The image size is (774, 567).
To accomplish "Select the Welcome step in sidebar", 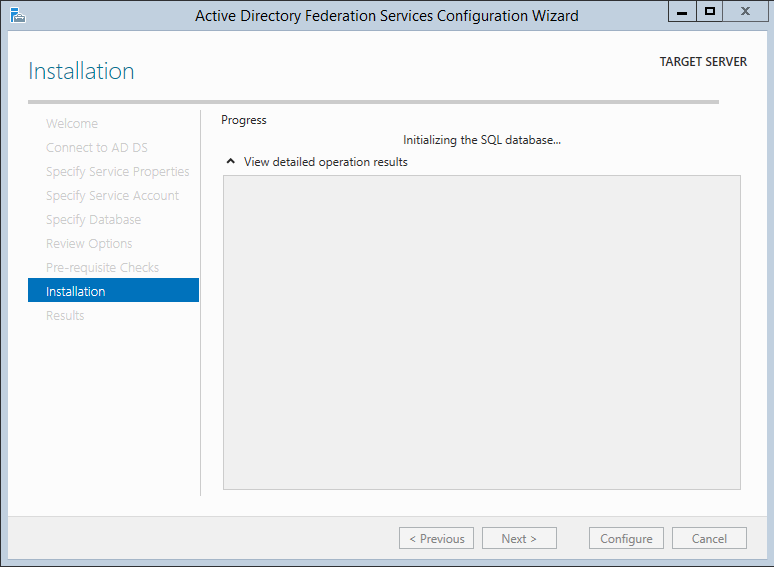I will pos(72,124).
